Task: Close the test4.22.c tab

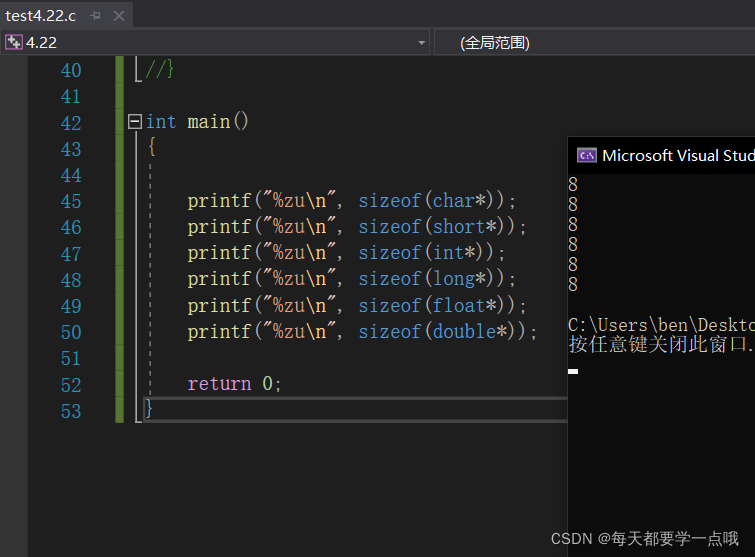Action: point(118,16)
